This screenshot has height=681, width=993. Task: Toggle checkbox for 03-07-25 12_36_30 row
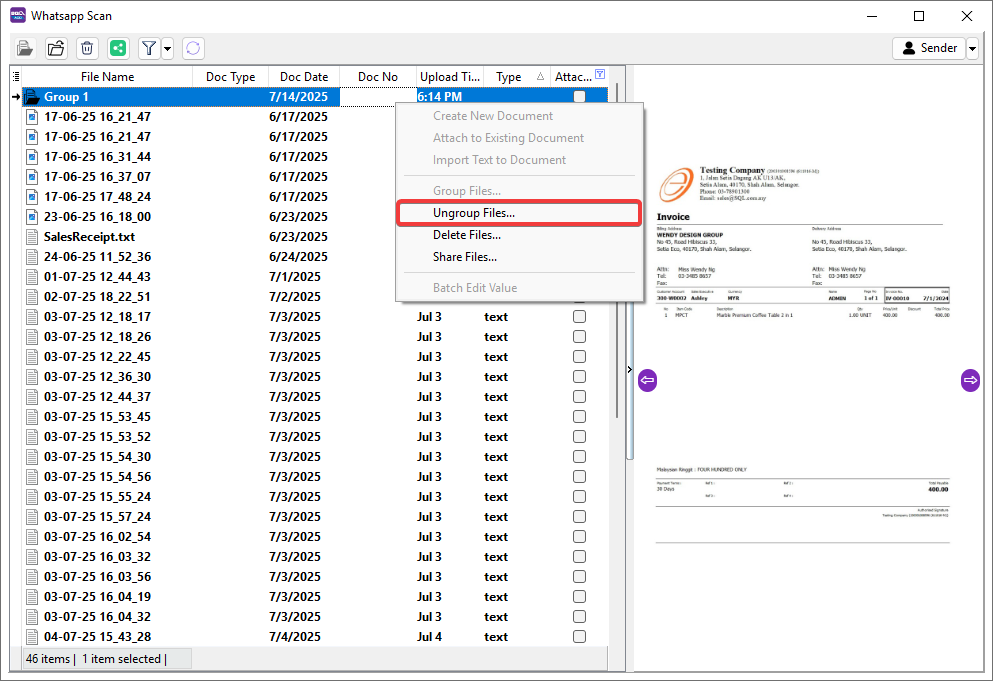point(579,377)
